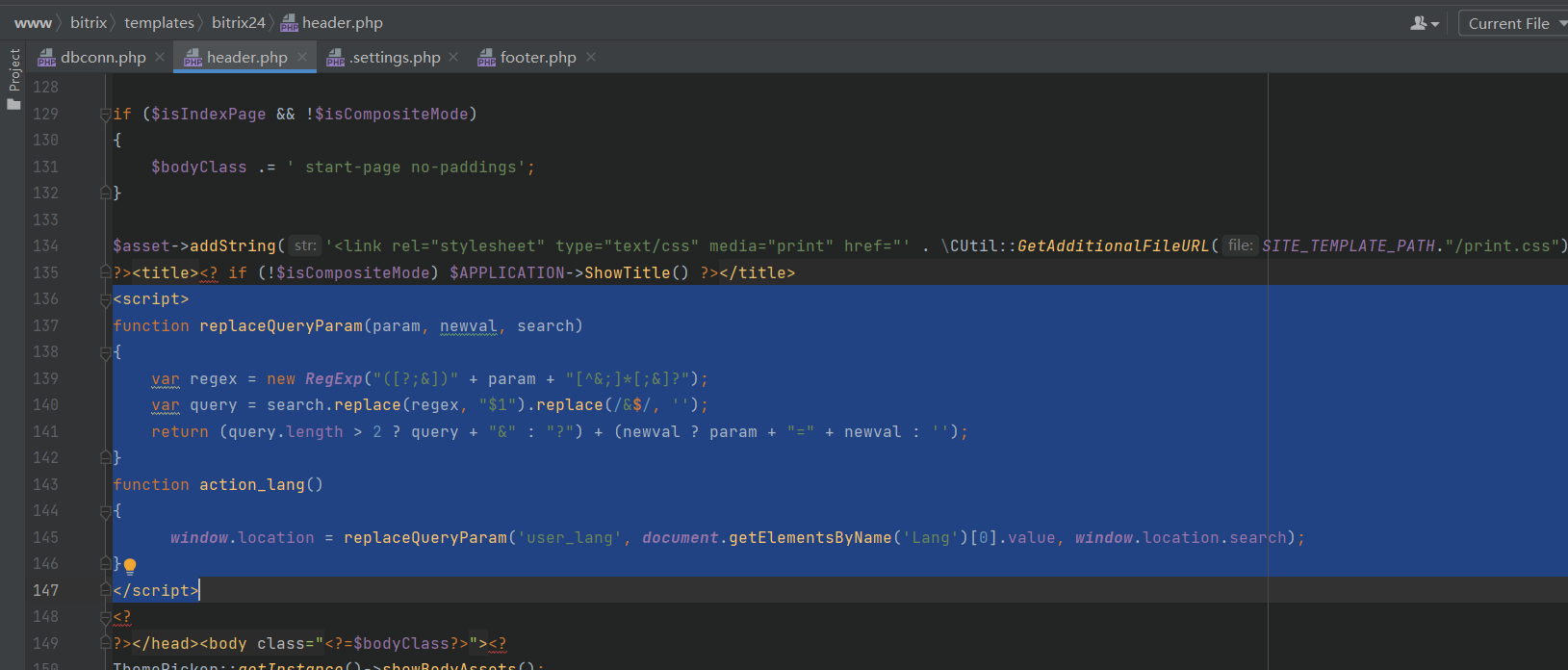Click line number 134 in the gutter
The height and width of the screenshot is (670, 1568).
[45, 246]
